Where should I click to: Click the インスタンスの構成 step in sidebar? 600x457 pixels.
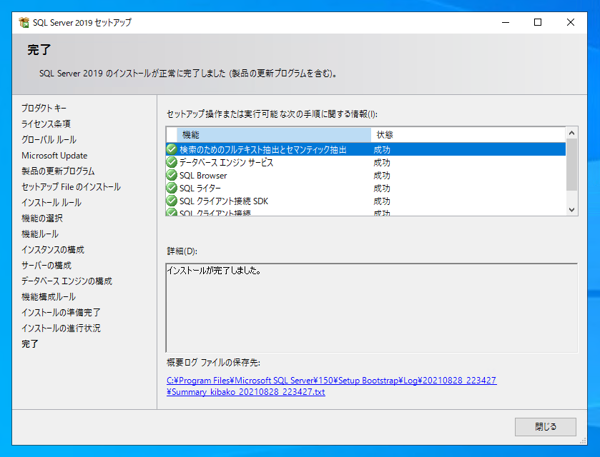pos(52,250)
